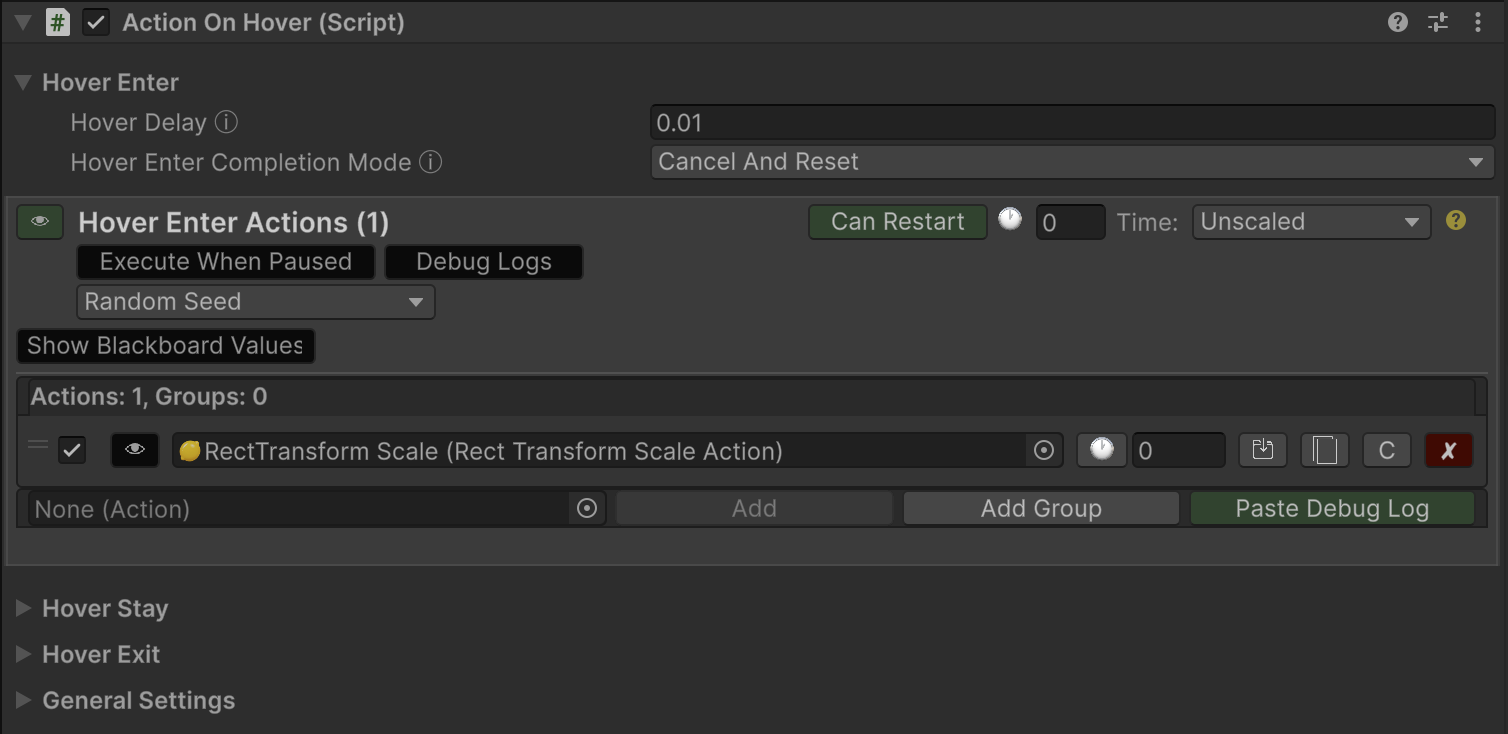
Task: Click the red X to remove action
Action: [x=1448, y=451]
